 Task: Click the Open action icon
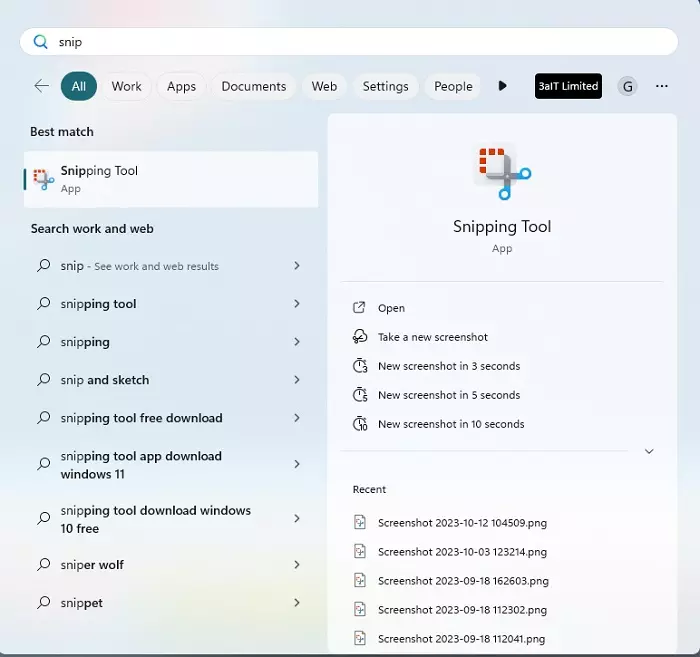[359, 308]
